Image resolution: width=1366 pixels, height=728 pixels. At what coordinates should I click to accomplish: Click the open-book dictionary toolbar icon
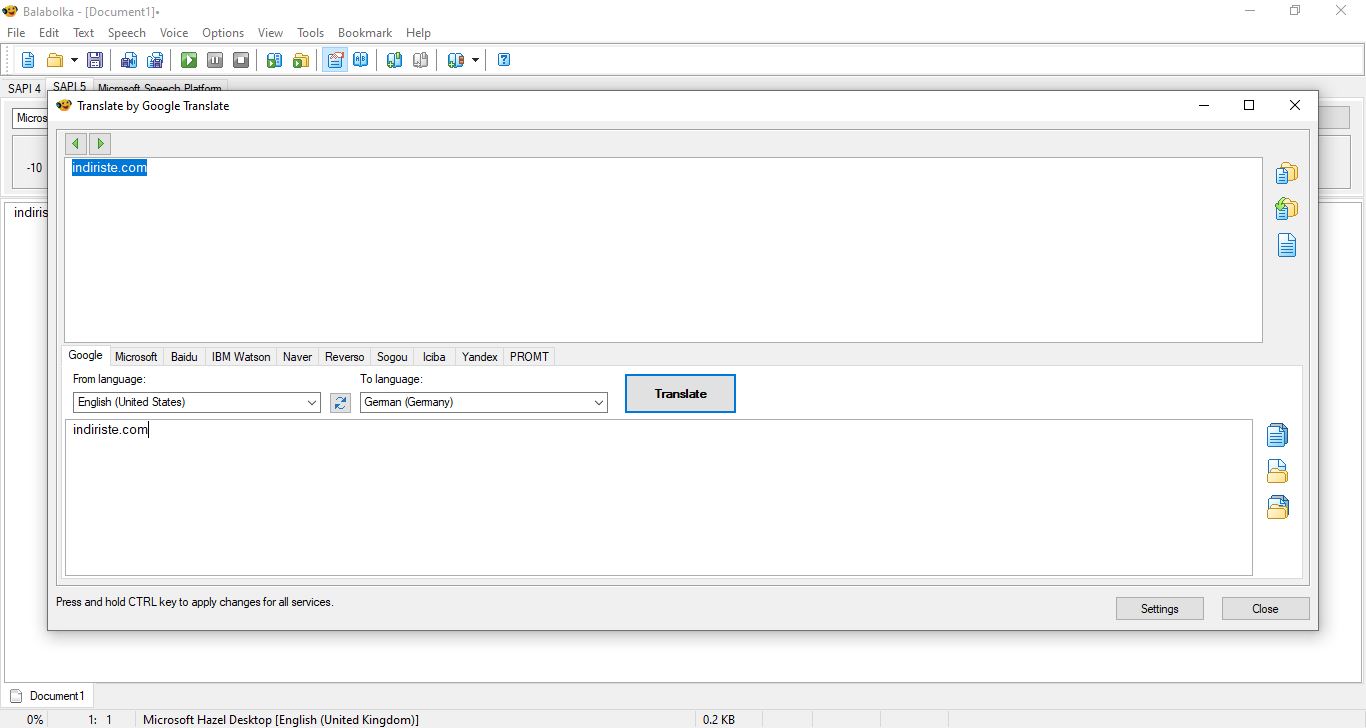pyautogui.click(x=360, y=60)
